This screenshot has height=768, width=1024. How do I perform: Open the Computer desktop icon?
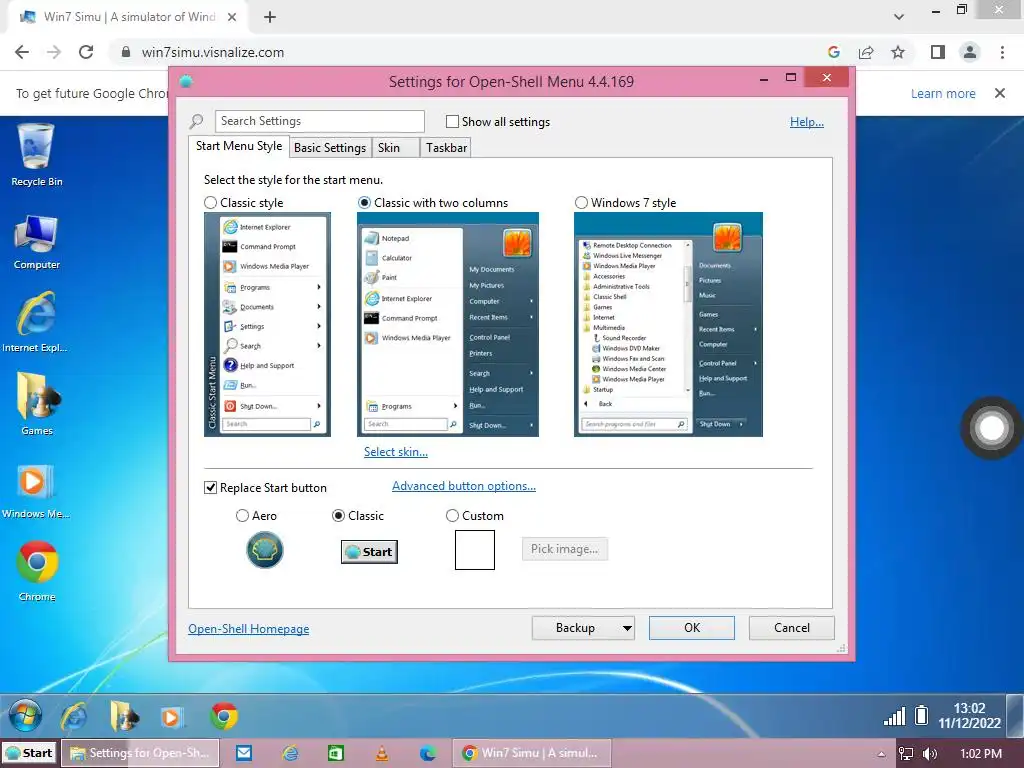tap(37, 242)
